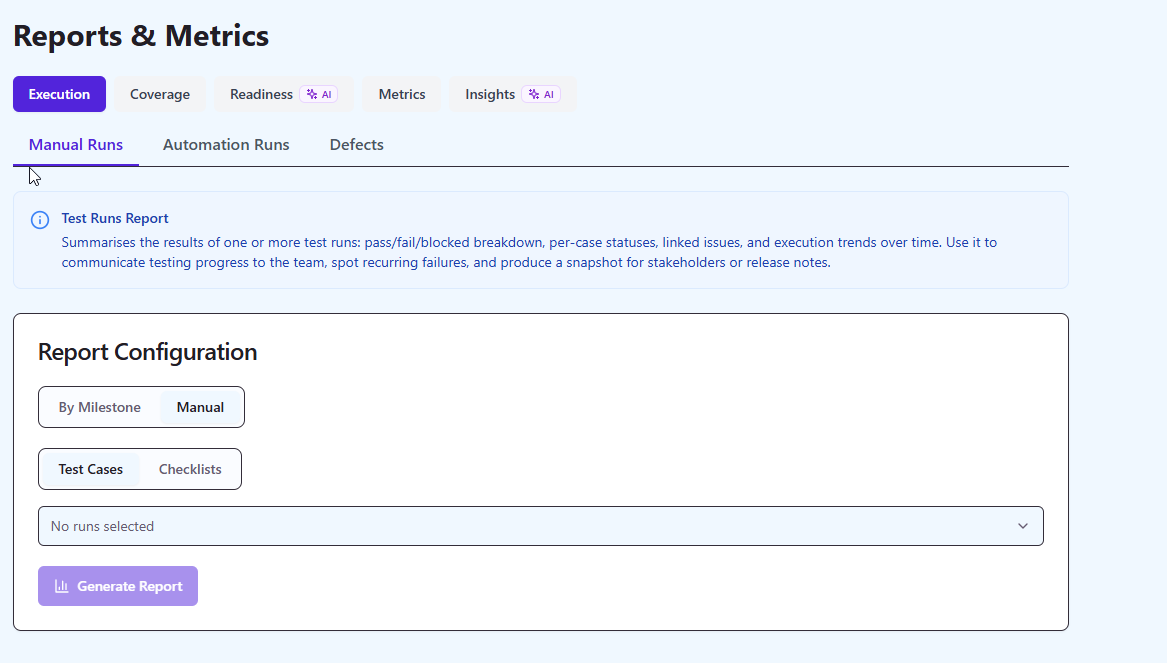Choose the By Milestone option
The width and height of the screenshot is (1167, 663).
[100, 407]
